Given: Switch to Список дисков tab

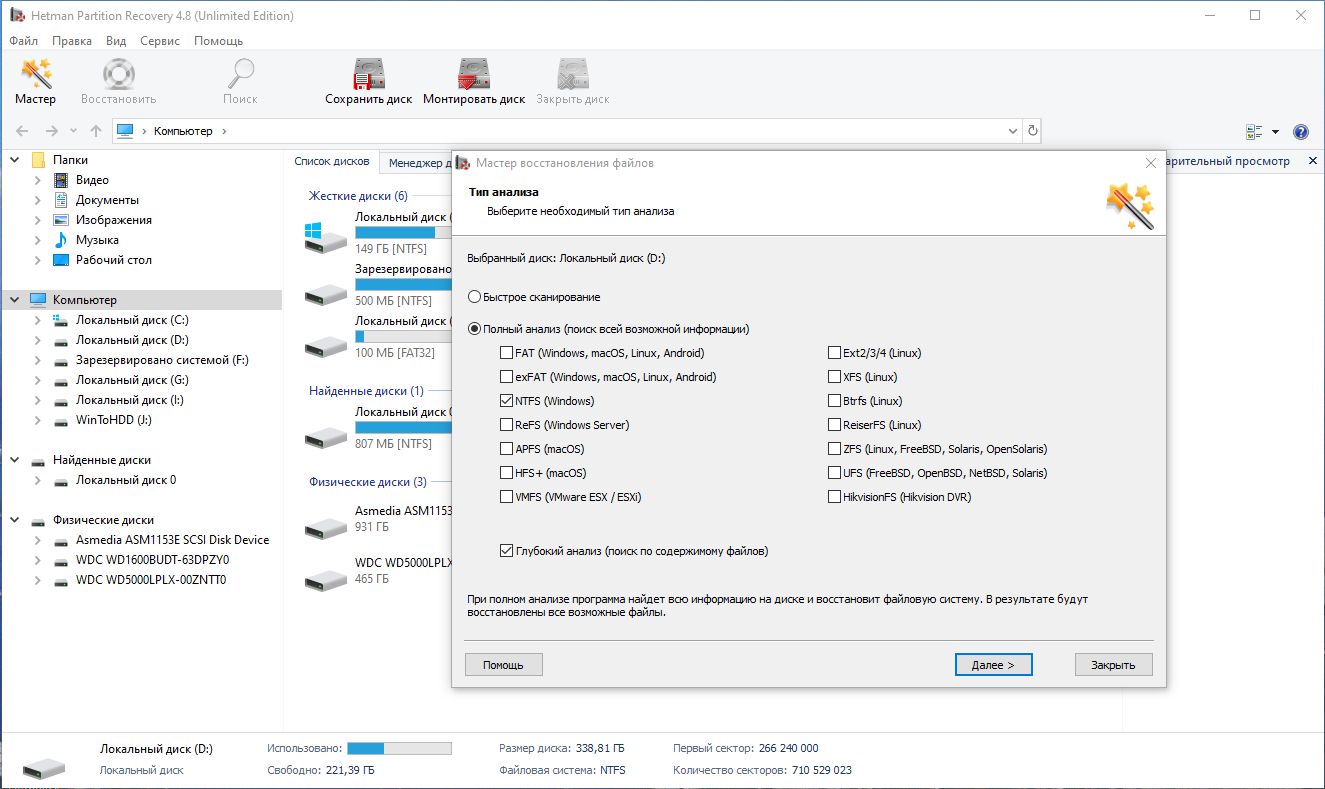Looking at the screenshot, I should (332, 161).
